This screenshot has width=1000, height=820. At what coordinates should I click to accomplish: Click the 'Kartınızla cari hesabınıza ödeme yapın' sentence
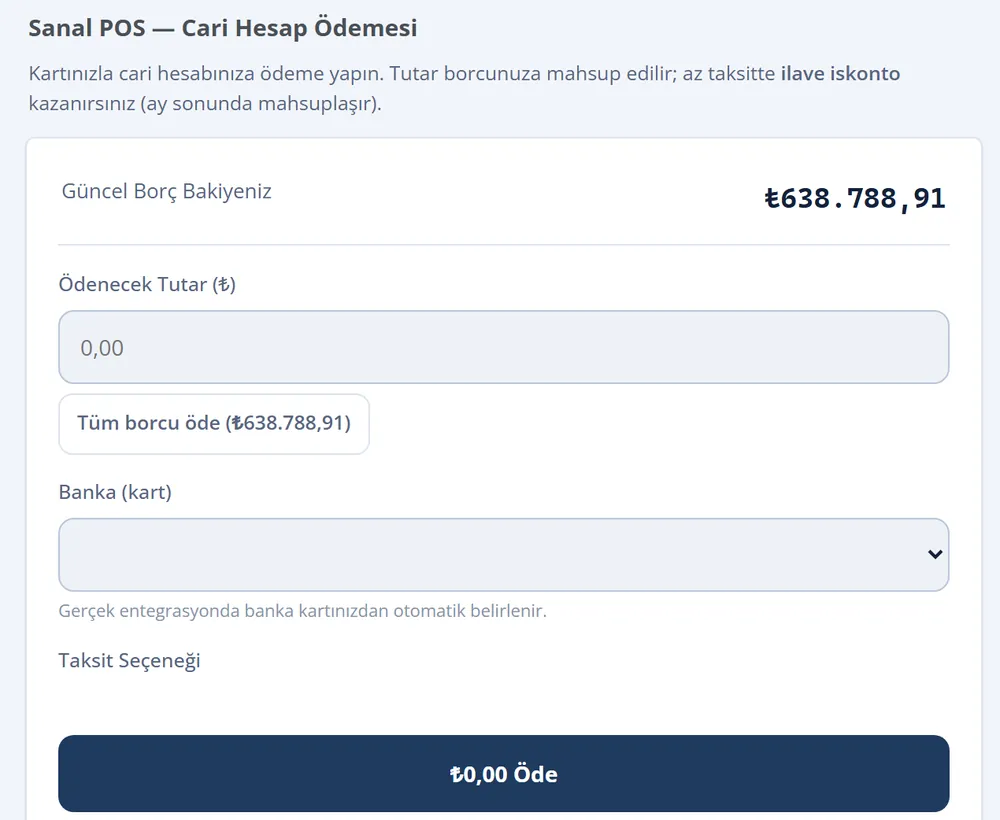(206, 74)
